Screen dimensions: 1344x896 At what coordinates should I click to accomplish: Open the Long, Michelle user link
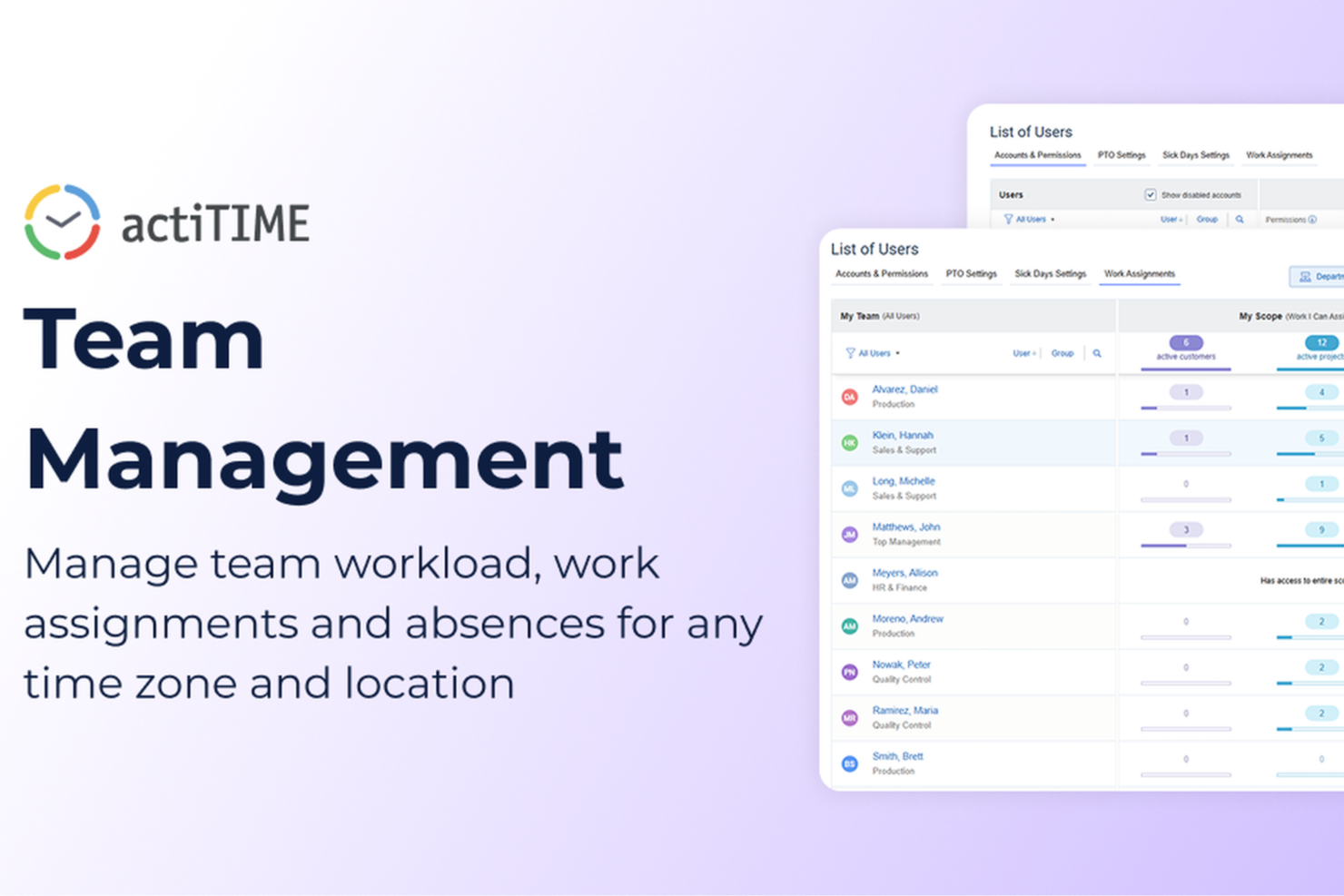[x=904, y=481]
